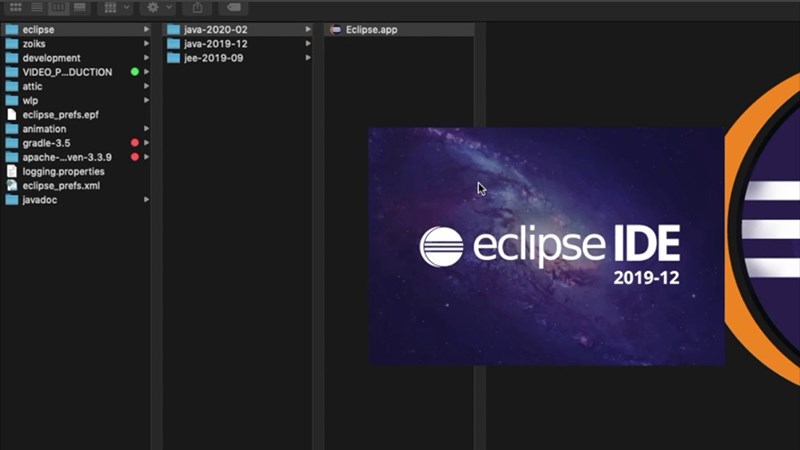800x450 pixels.
Task: Click the zoiks folder icon
Action: pyautogui.click(x=12, y=44)
